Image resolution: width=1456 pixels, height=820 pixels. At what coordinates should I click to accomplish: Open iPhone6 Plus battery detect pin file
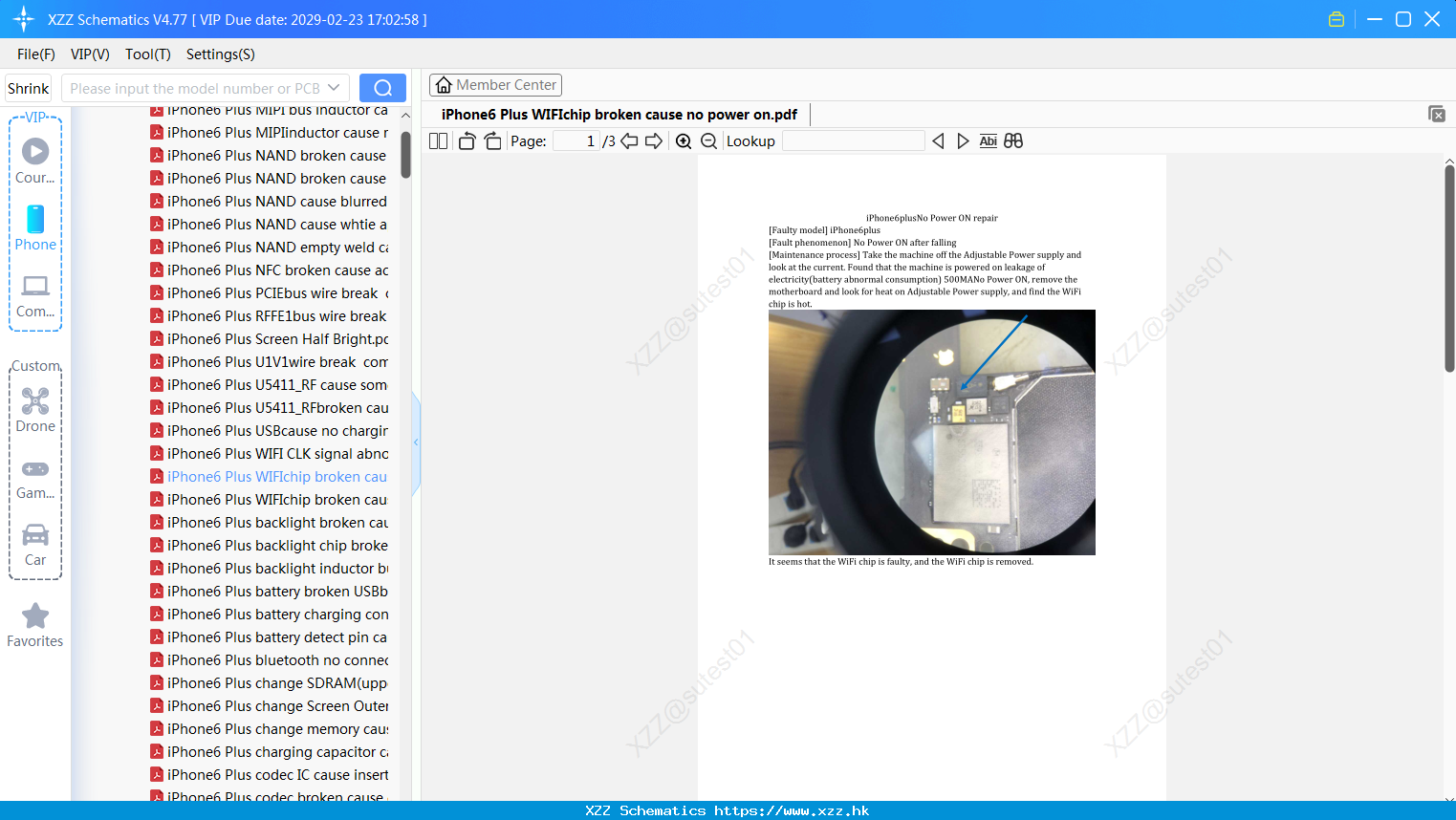277,637
